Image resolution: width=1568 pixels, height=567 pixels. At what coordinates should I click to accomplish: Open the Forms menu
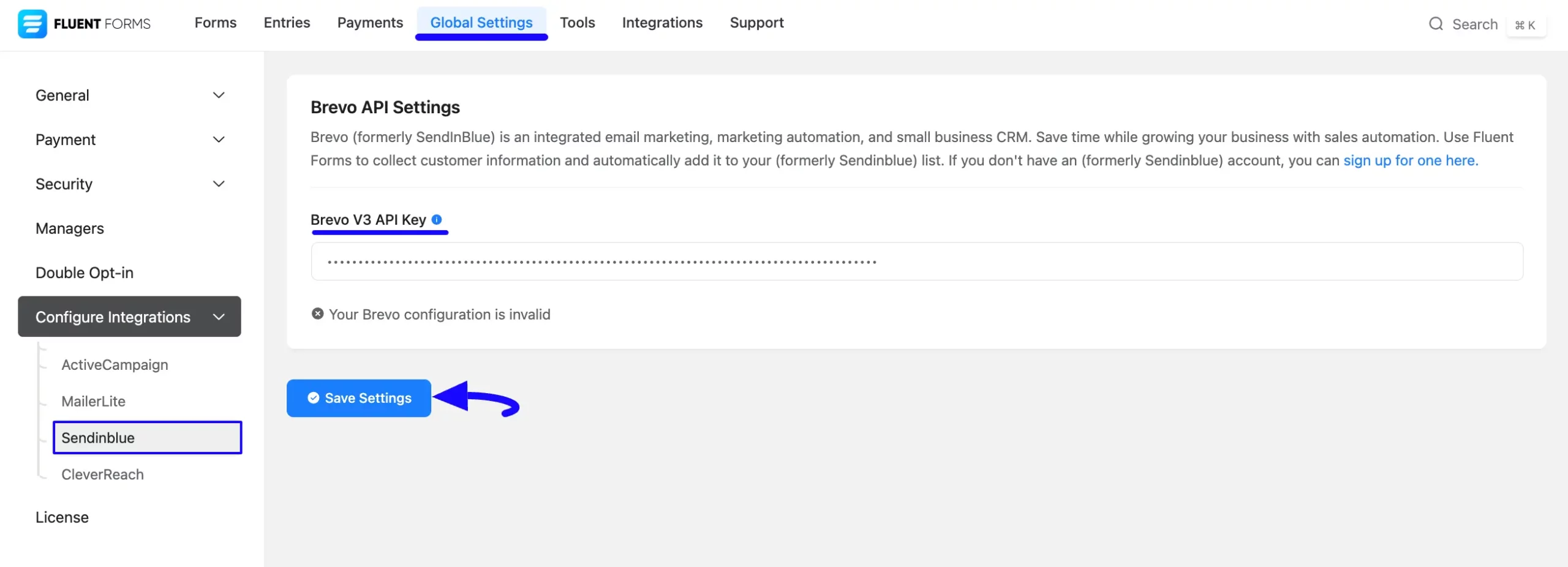coord(216,23)
